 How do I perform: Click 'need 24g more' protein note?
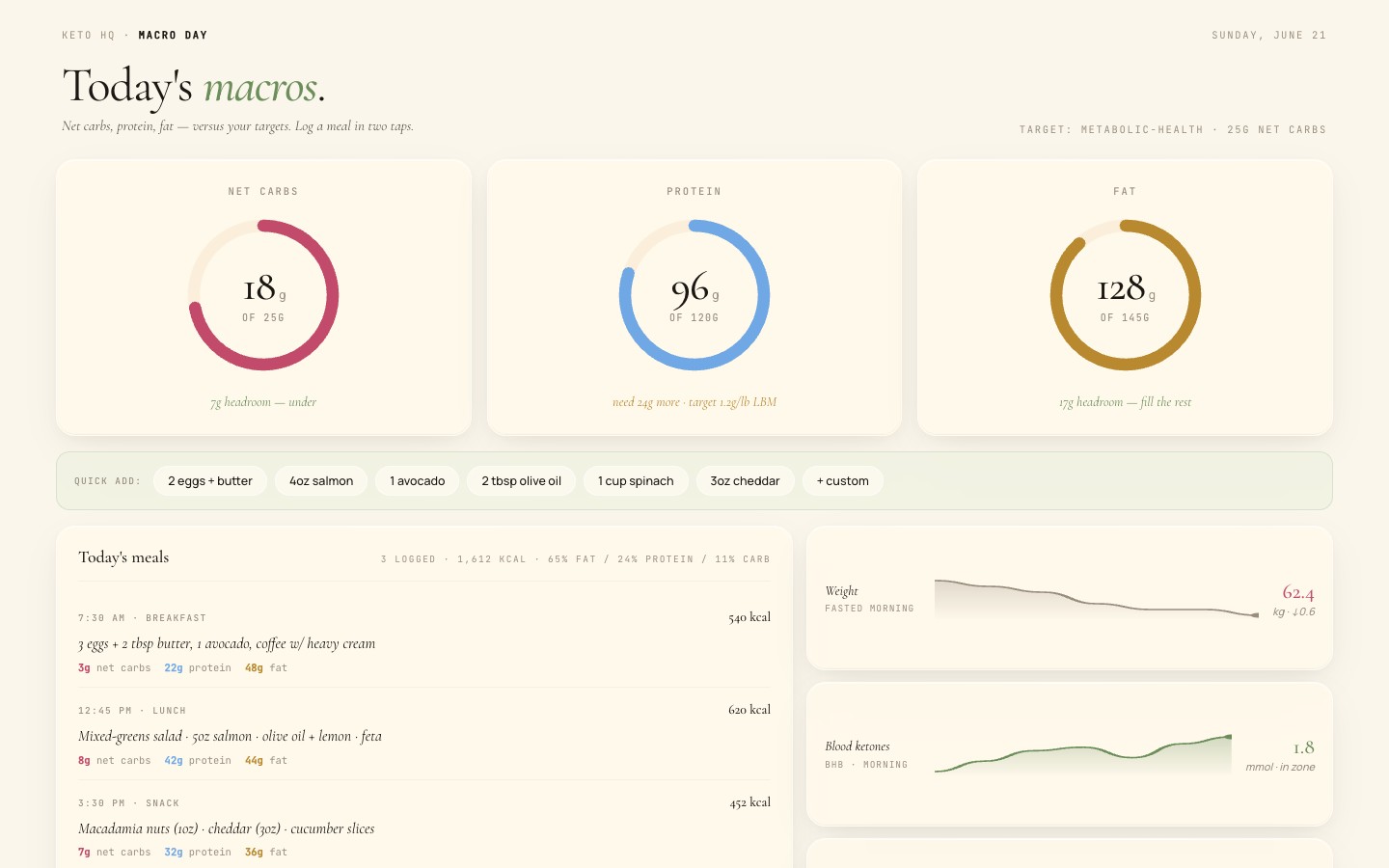click(x=646, y=402)
